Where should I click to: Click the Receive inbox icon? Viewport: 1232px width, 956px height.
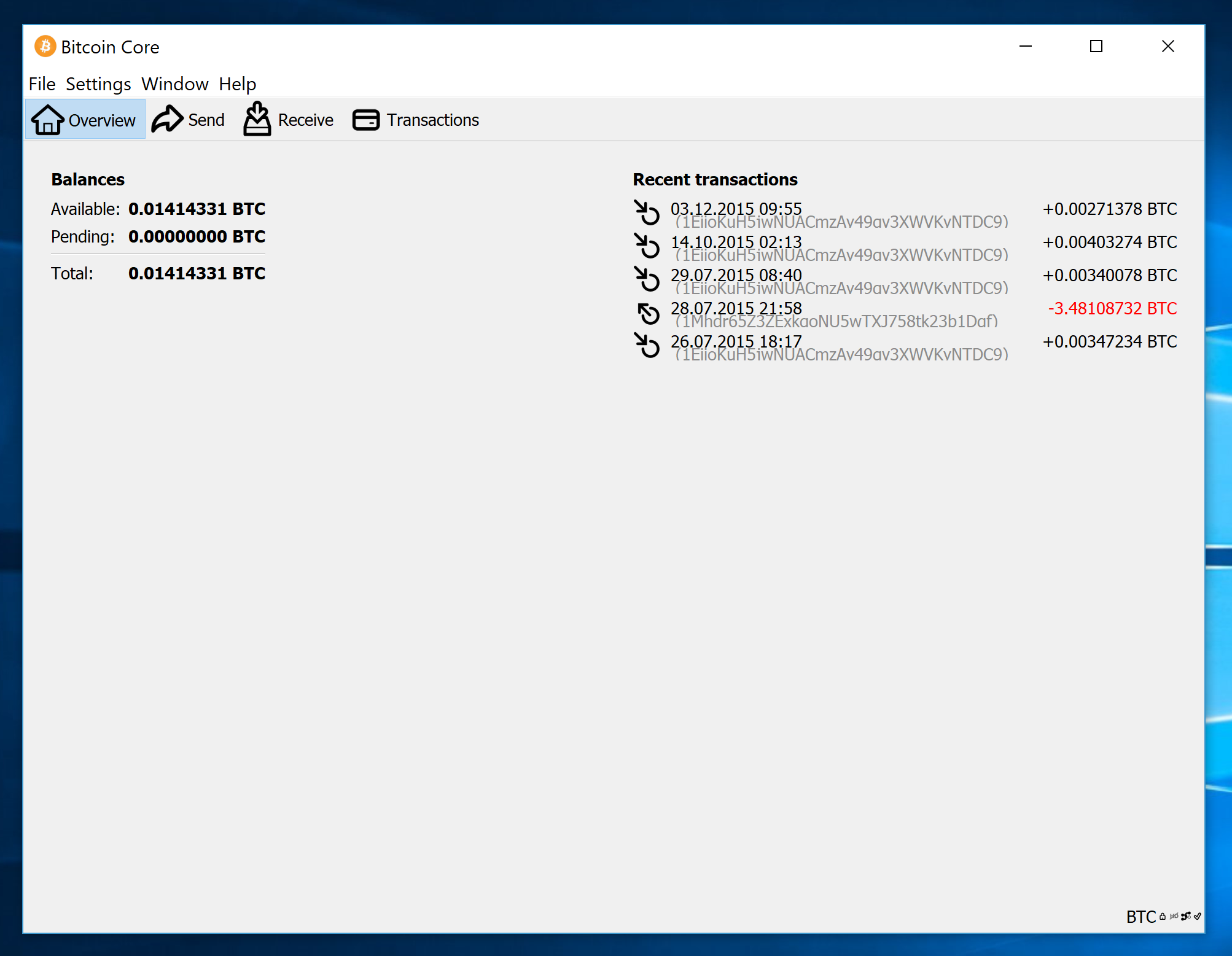257,119
